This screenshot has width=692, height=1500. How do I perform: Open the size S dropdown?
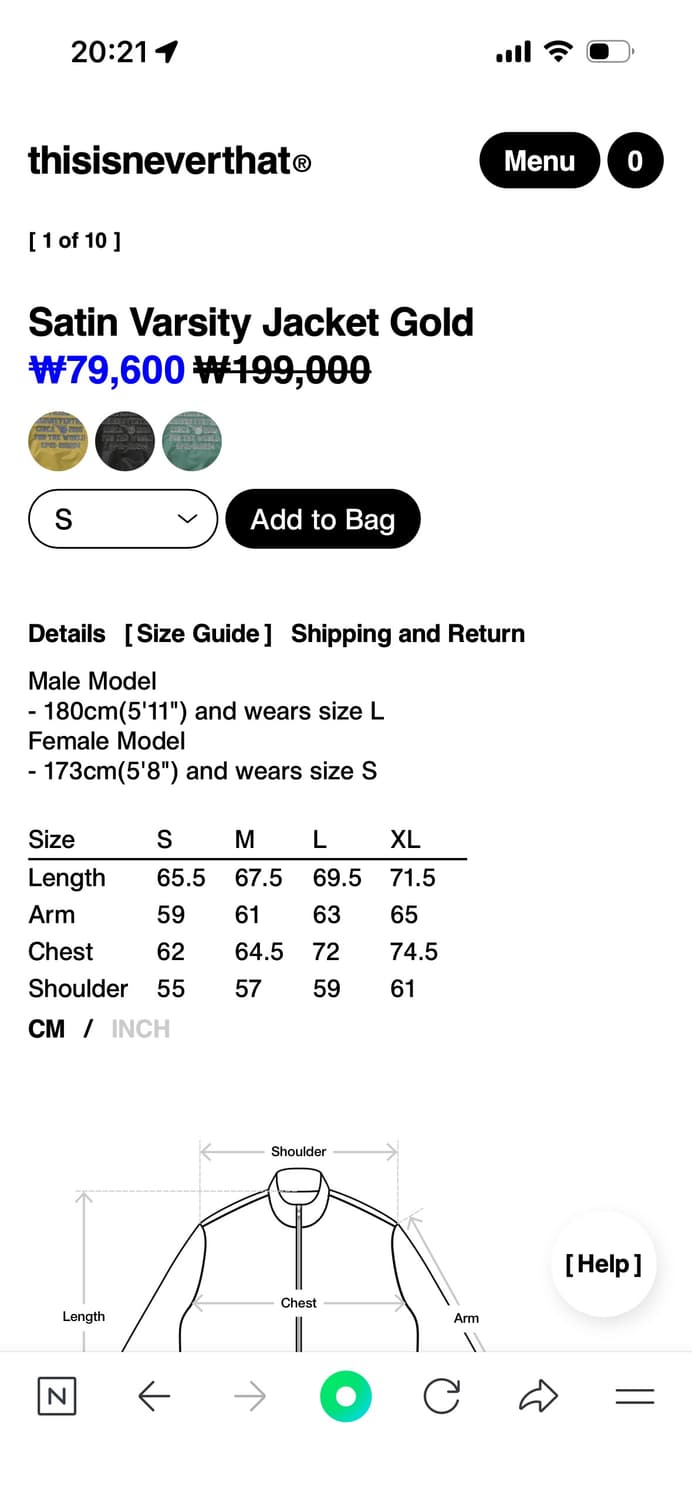point(123,519)
